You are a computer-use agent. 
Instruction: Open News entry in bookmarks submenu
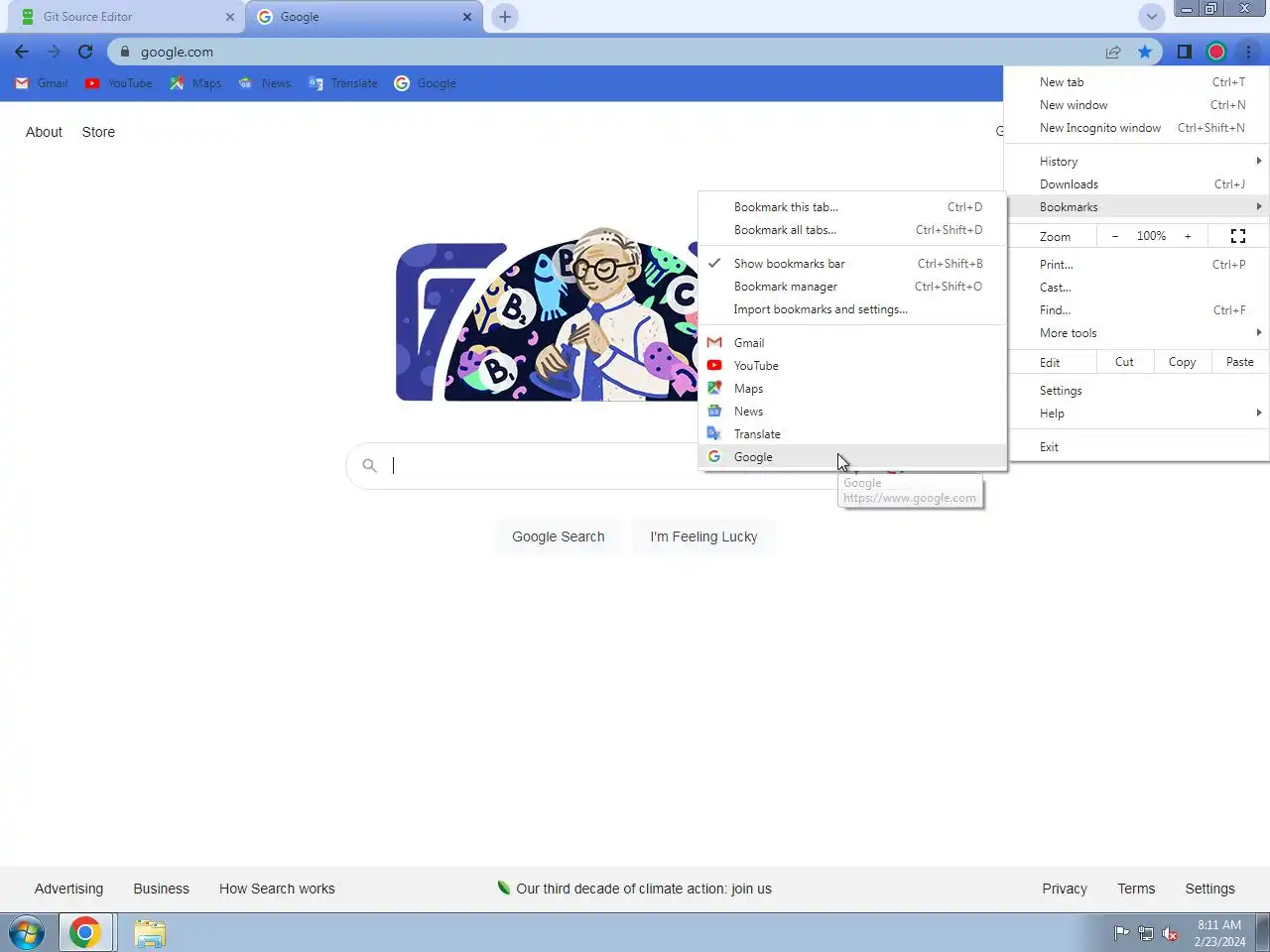852,412
